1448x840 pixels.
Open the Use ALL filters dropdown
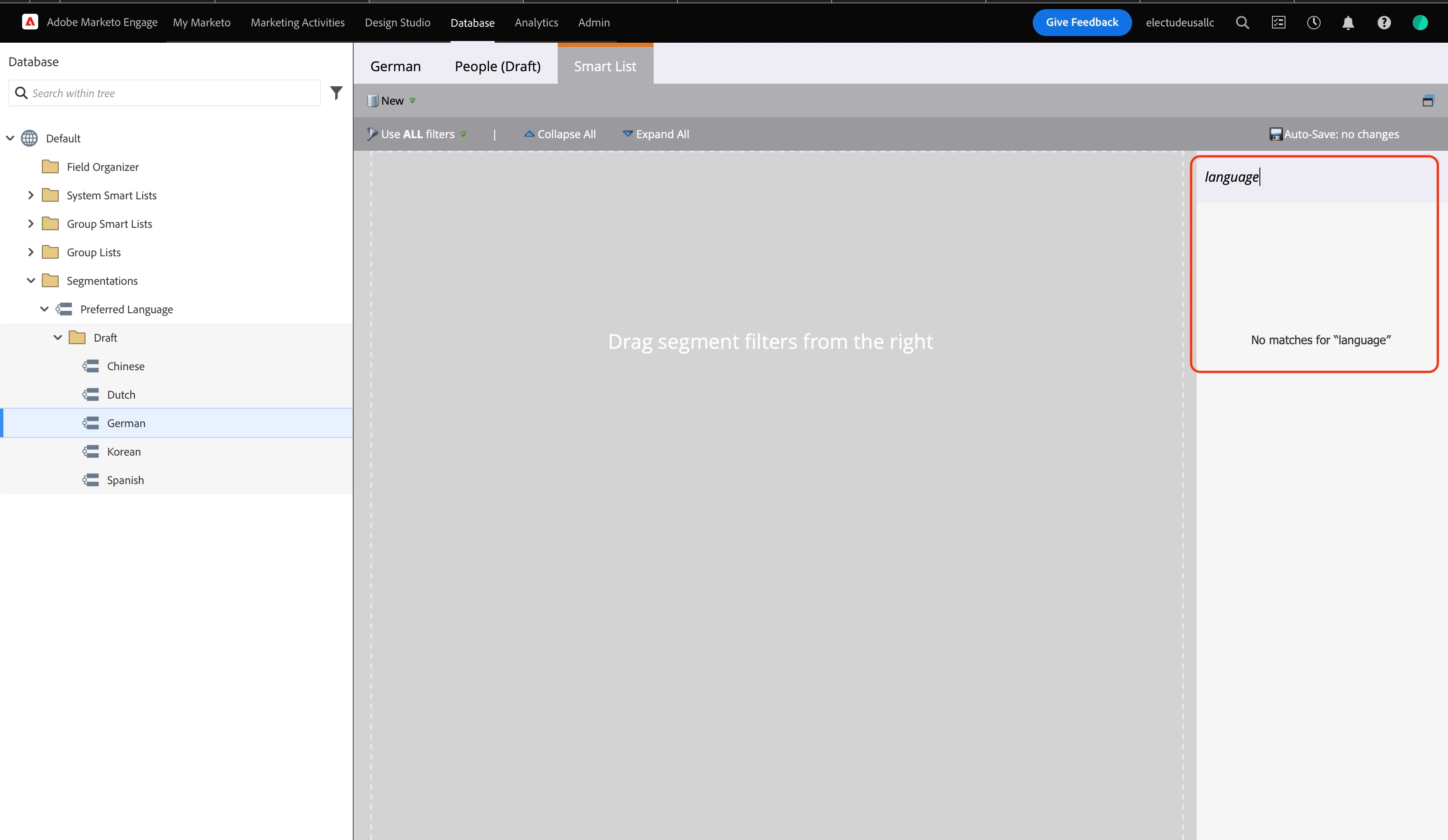pos(418,134)
